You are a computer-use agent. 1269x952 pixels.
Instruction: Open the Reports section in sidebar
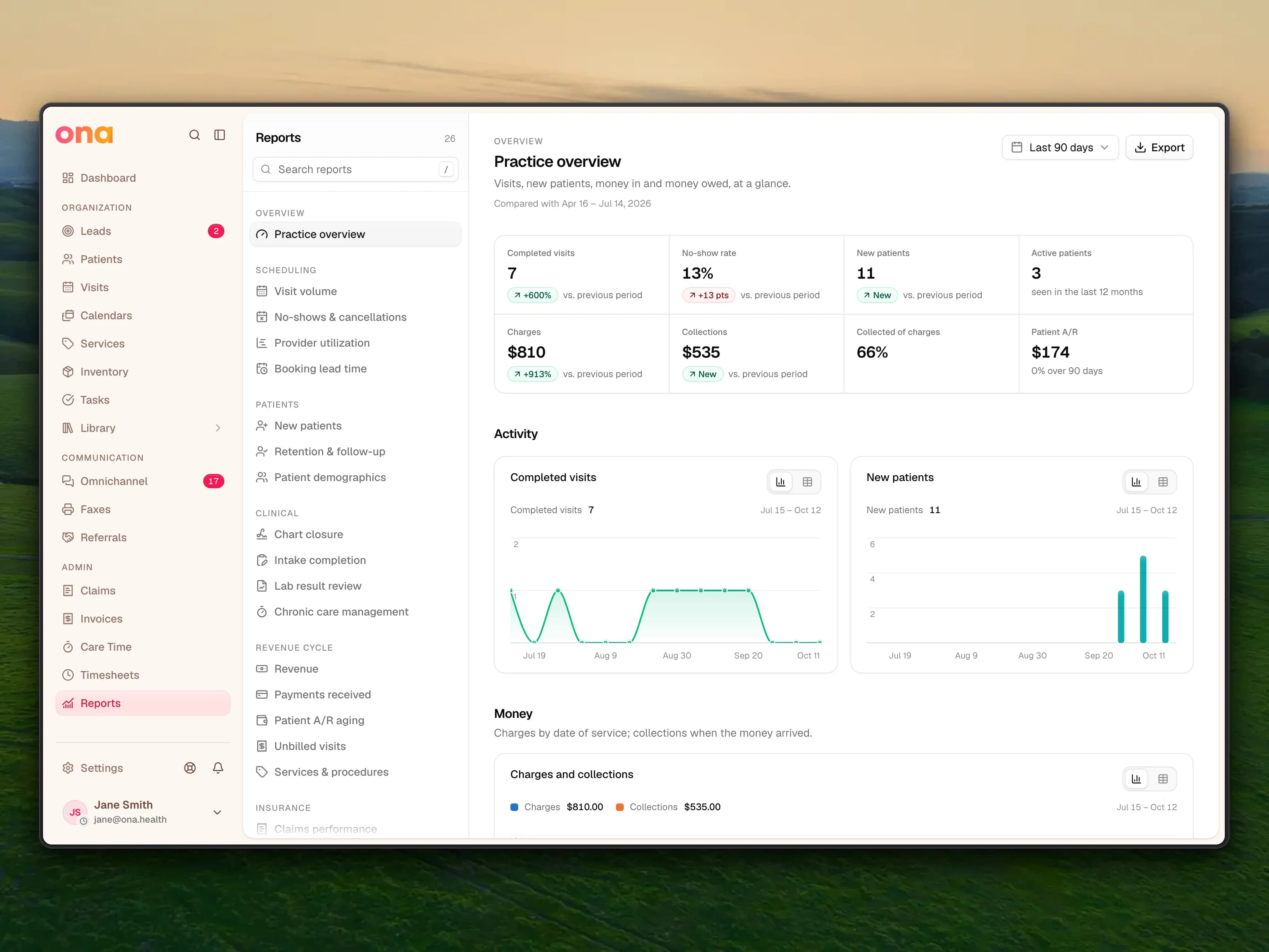click(x=143, y=703)
